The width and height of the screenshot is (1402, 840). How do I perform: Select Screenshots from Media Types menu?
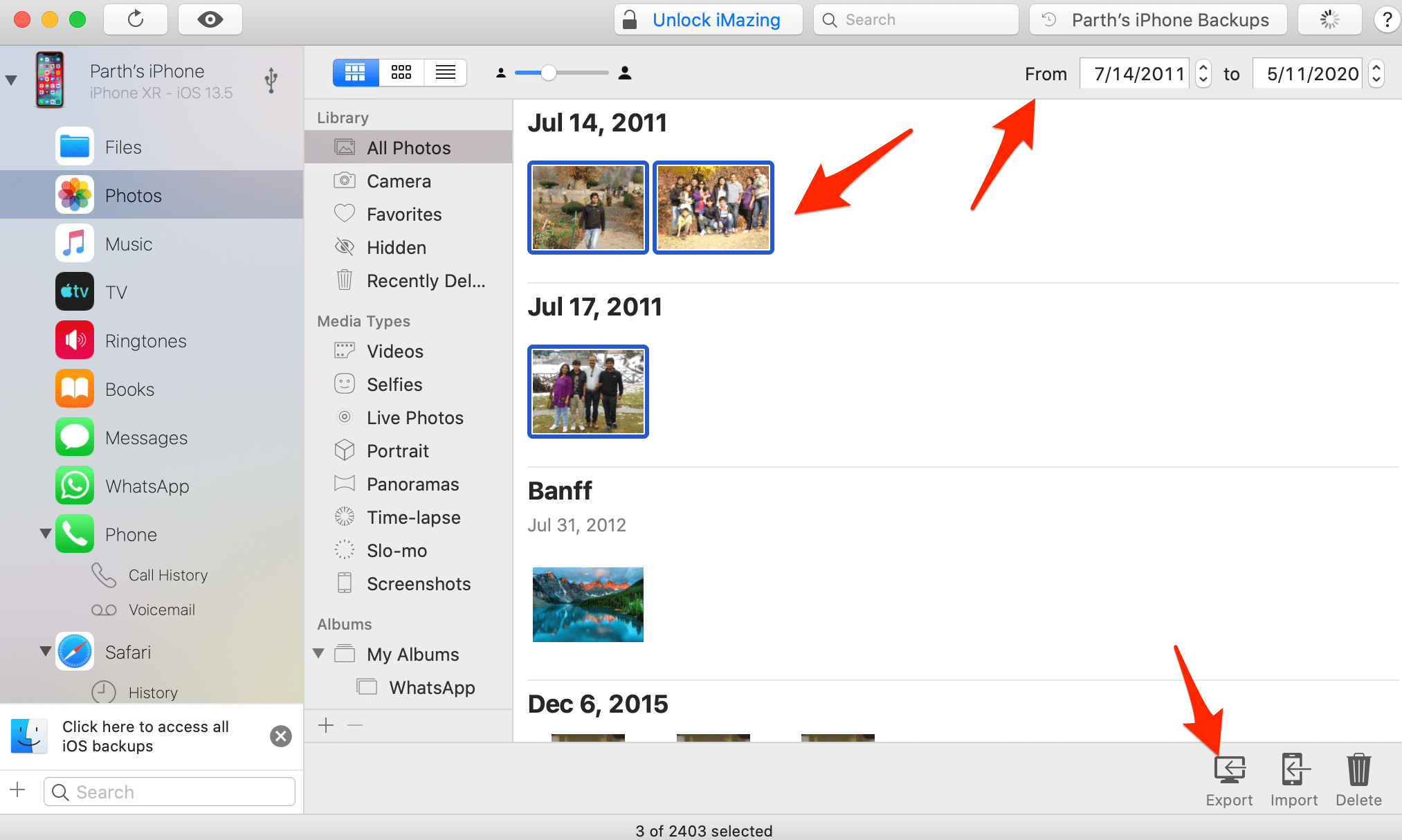420,585
